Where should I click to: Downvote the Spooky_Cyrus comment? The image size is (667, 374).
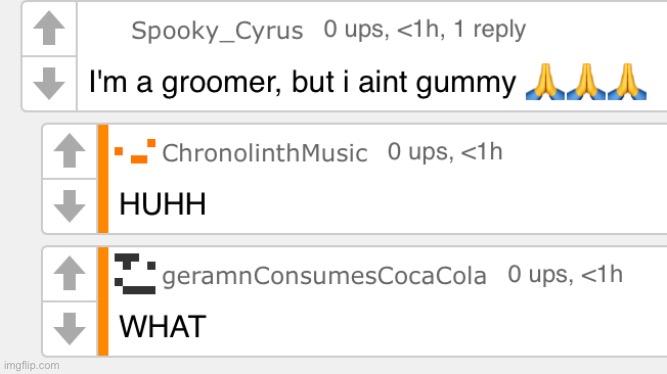[x=49, y=83]
